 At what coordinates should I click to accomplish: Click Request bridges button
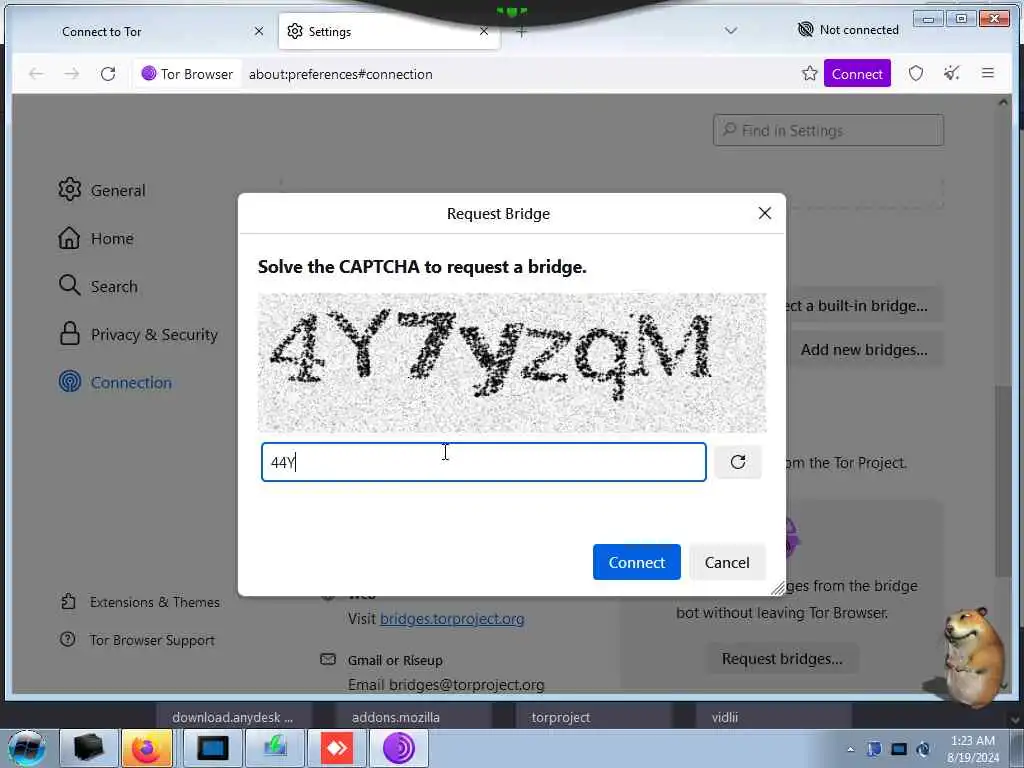coord(782,658)
